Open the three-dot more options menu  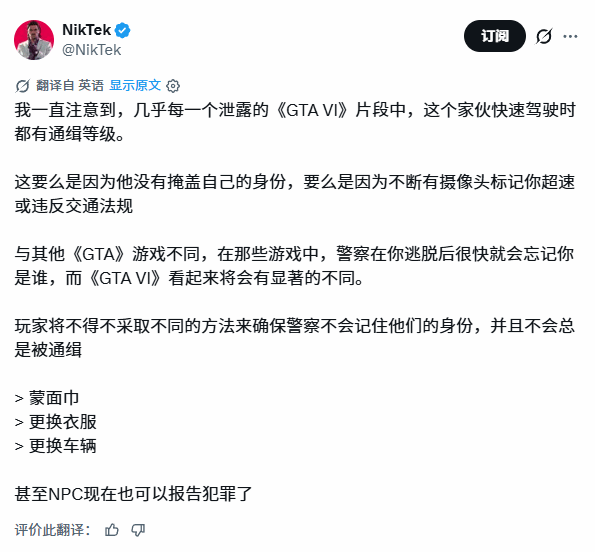(570, 36)
